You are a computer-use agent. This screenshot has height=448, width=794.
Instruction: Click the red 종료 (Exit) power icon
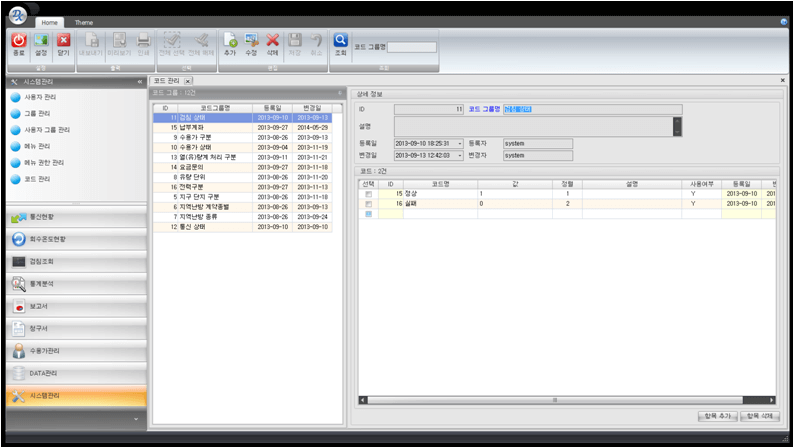pos(19,41)
